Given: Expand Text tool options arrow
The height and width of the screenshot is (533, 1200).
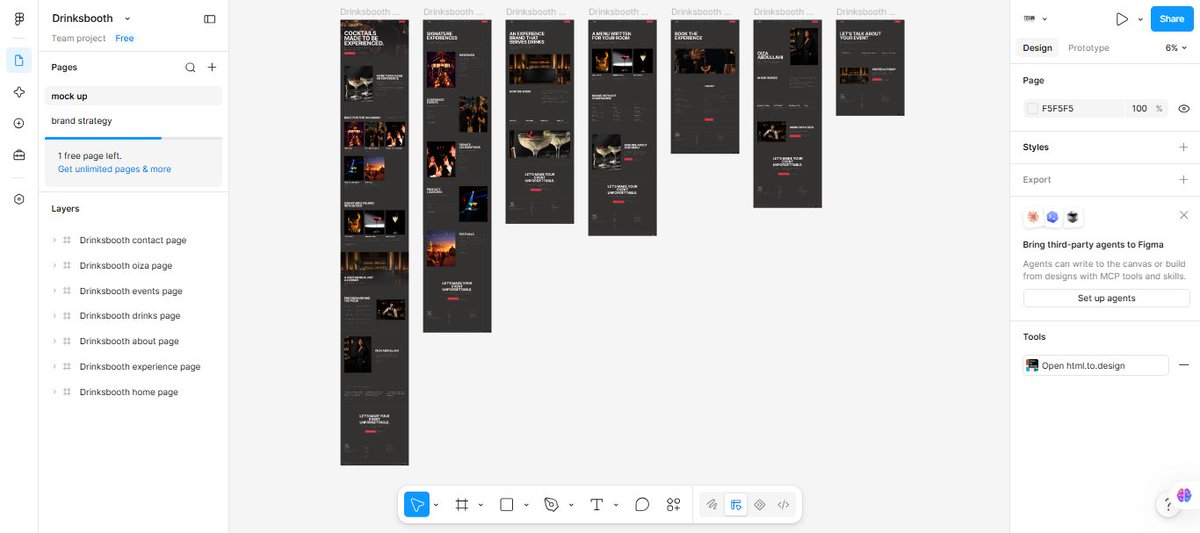Looking at the screenshot, I should coord(616,505).
